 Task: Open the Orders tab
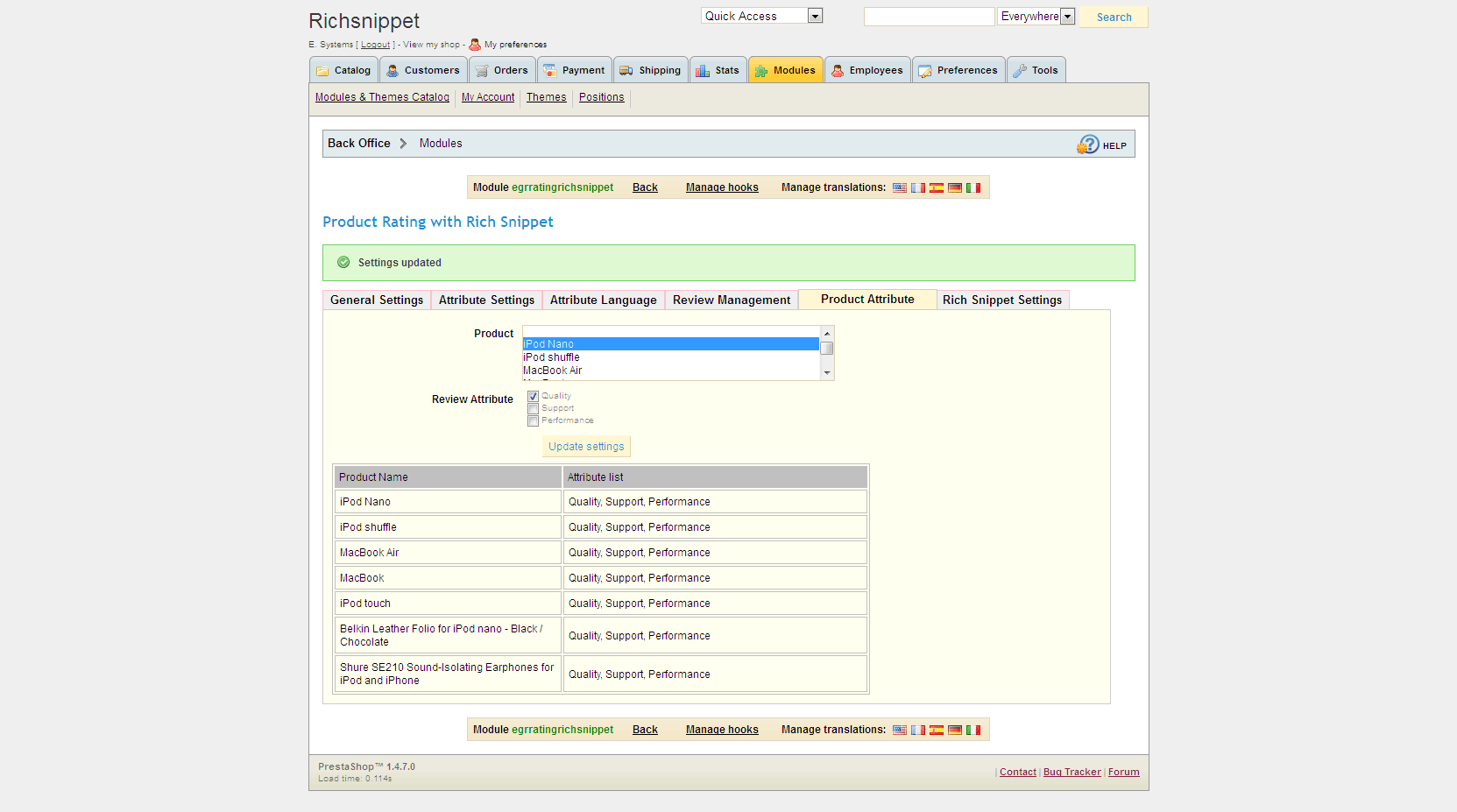pyautogui.click(x=502, y=70)
